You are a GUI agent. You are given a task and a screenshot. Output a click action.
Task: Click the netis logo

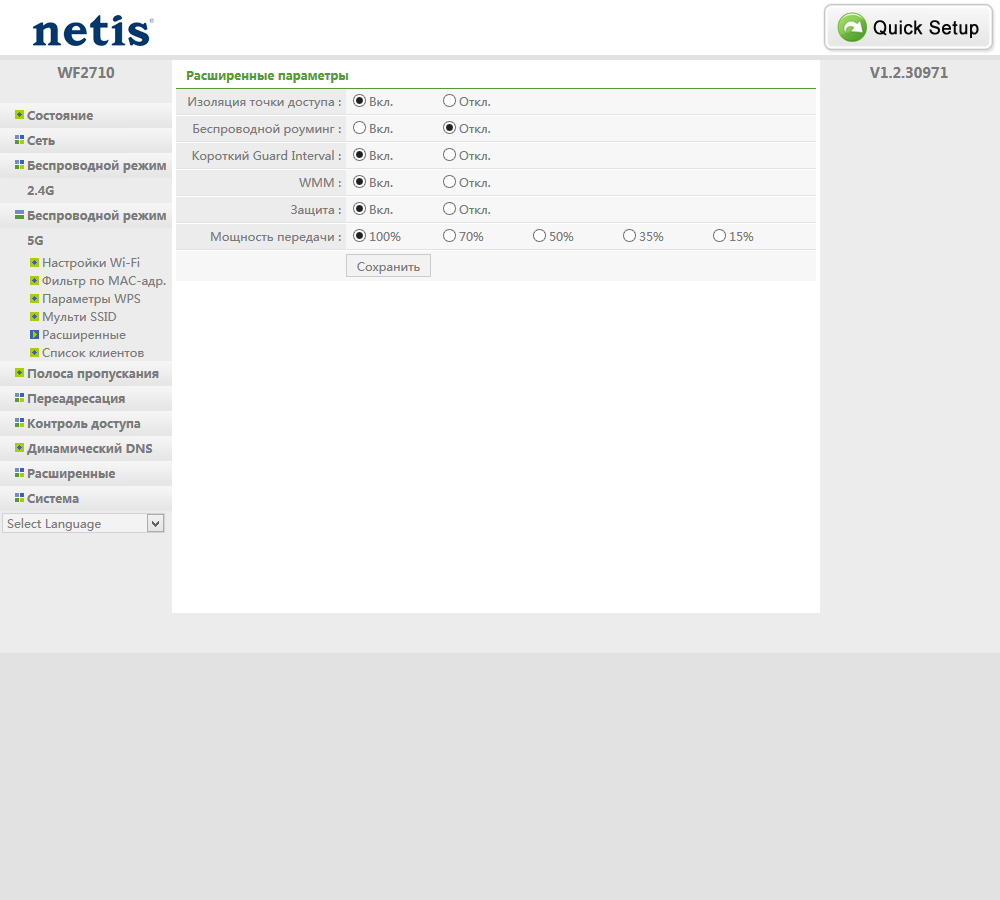(x=92, y=31)
